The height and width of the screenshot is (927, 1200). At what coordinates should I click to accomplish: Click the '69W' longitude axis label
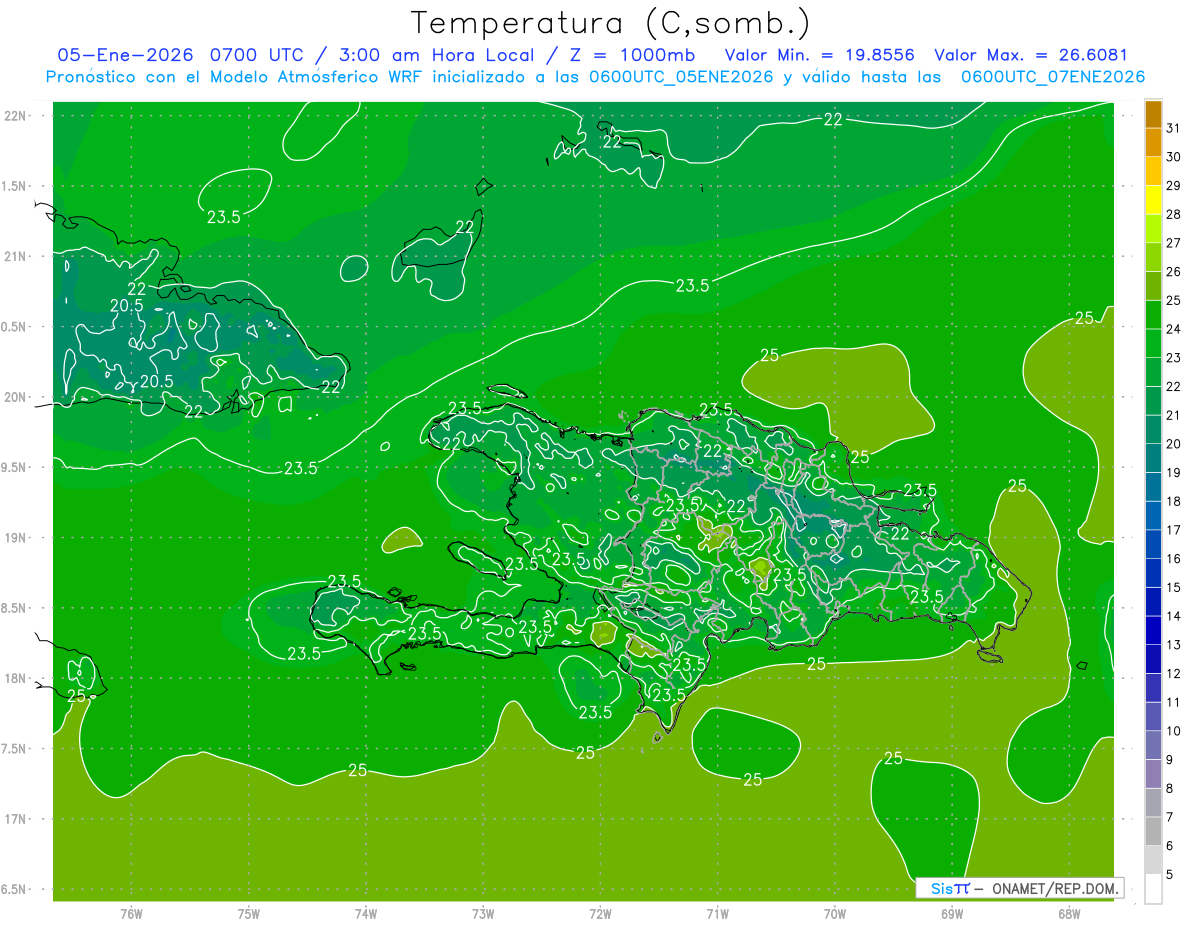(952, 914)
